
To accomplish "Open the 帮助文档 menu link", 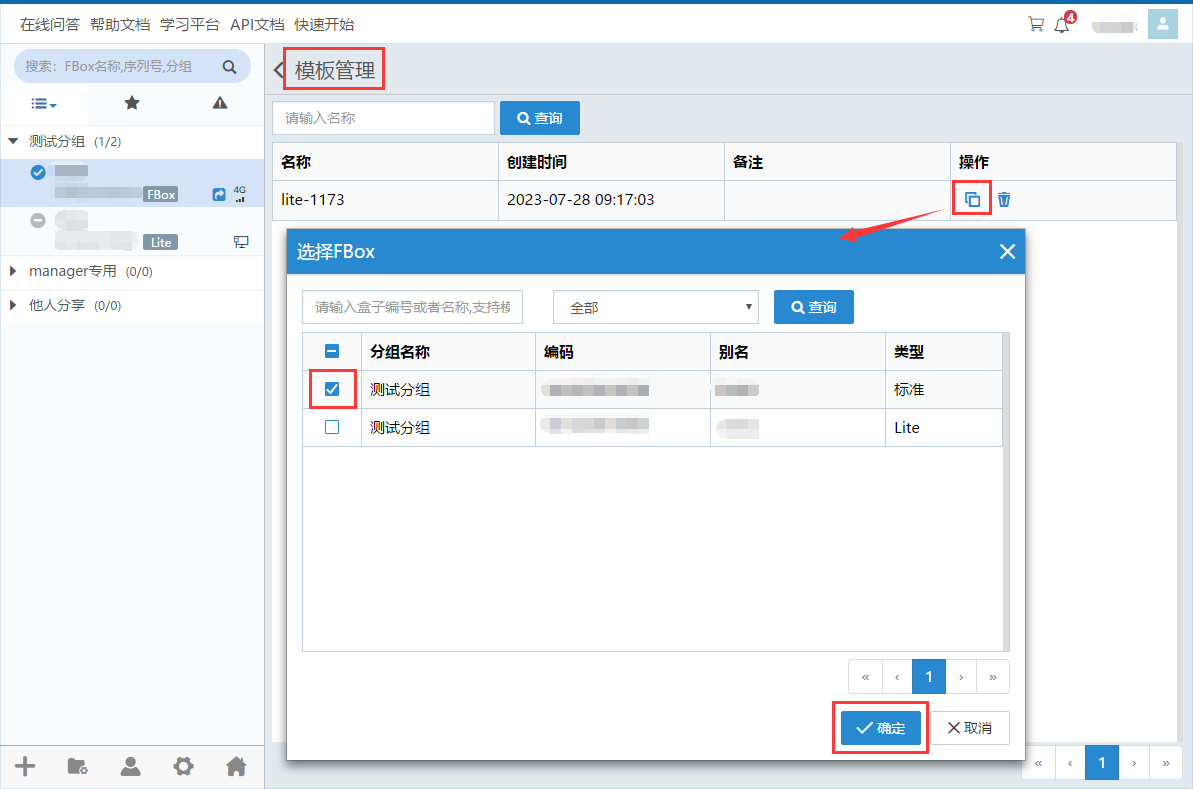I will click(x=119, y=24).
